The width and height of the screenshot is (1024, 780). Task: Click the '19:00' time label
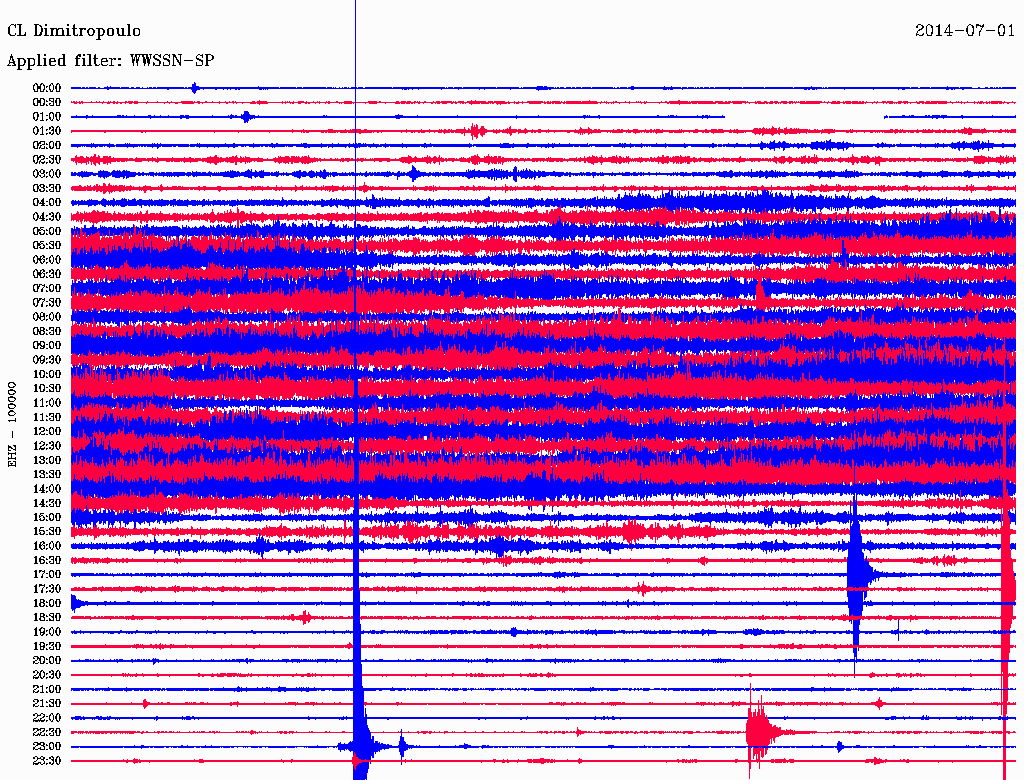47,632
